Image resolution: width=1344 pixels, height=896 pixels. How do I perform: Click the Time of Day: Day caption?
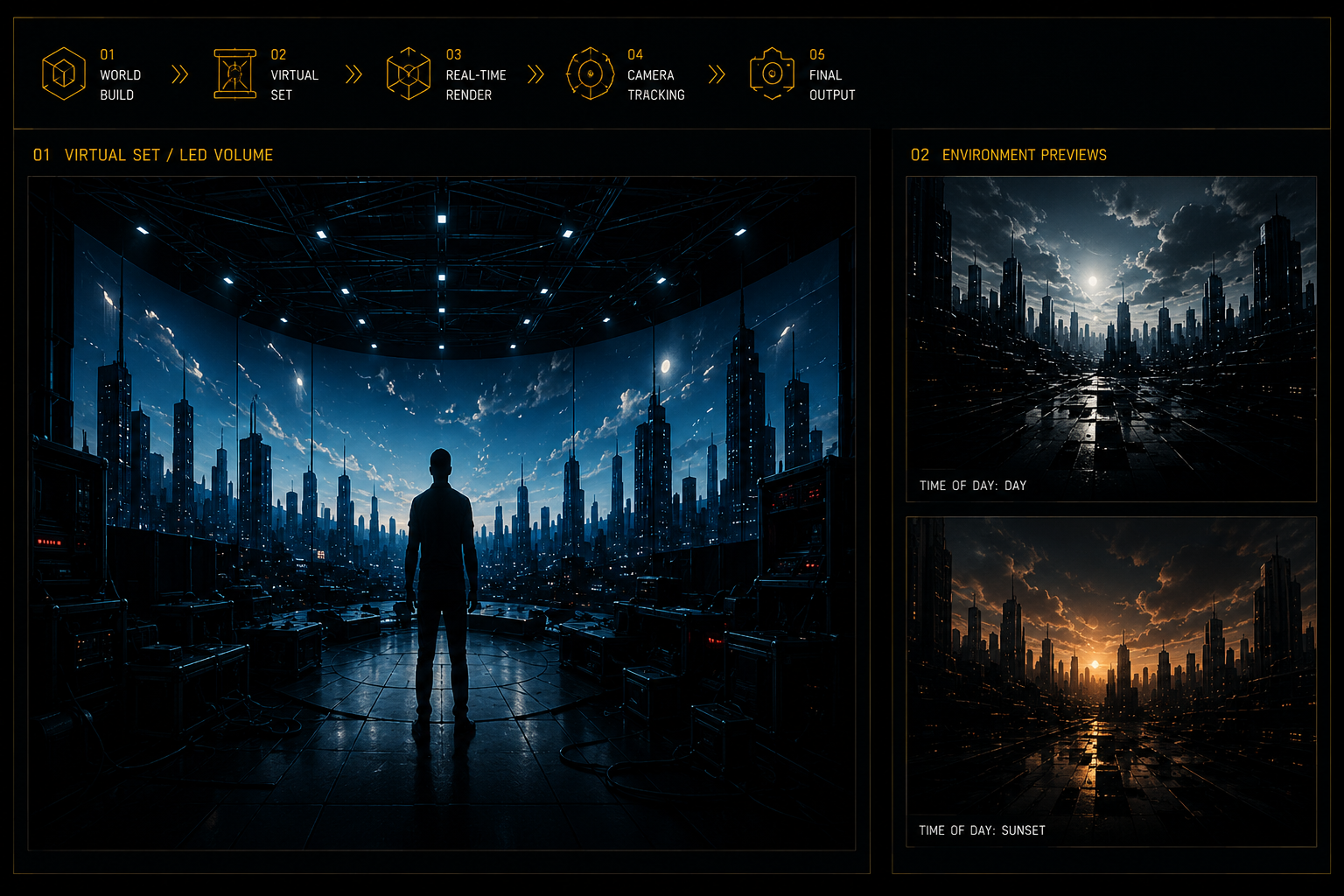[x=973, y=486]
